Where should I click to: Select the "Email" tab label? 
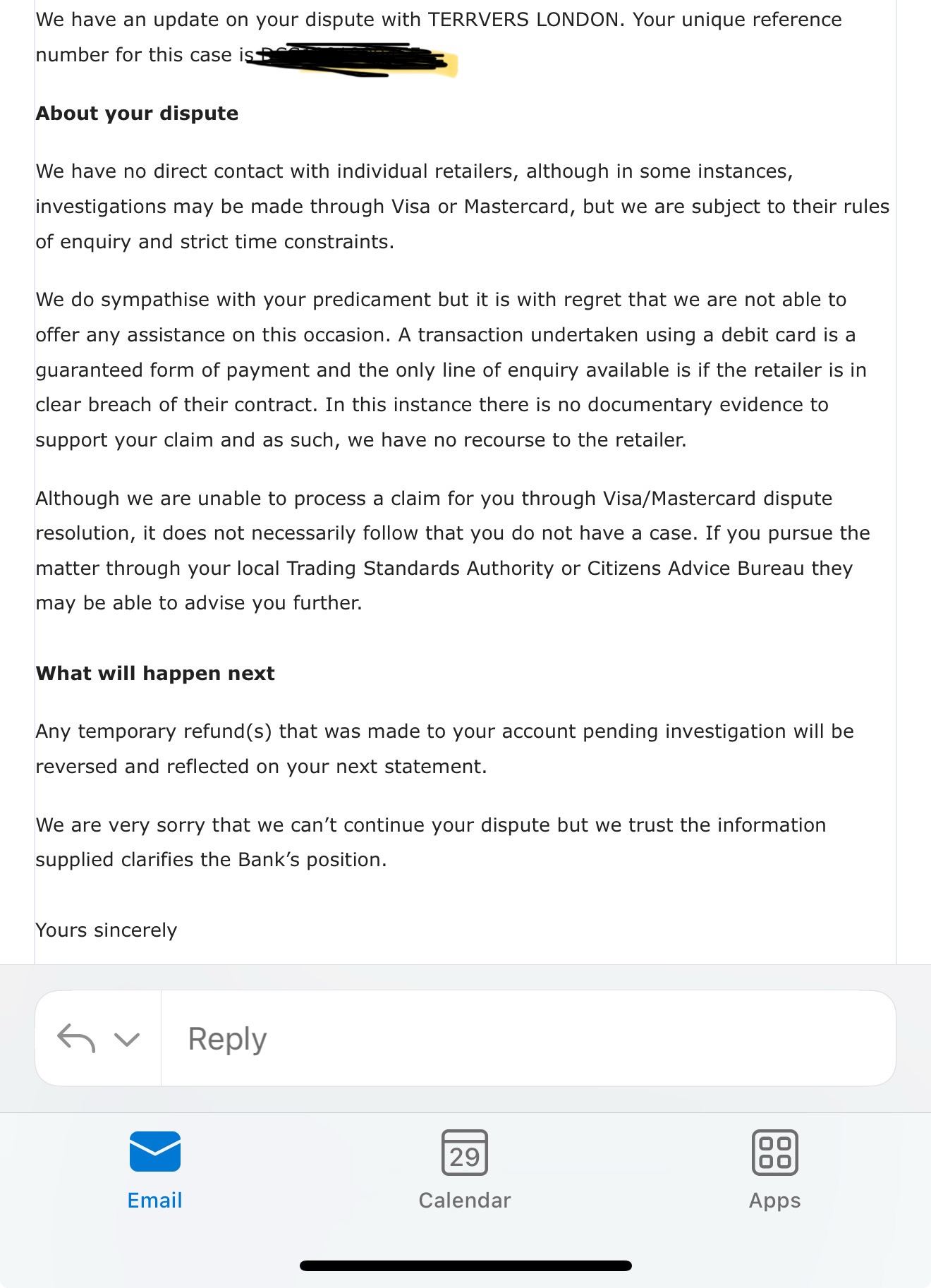tap(154, 1201)
